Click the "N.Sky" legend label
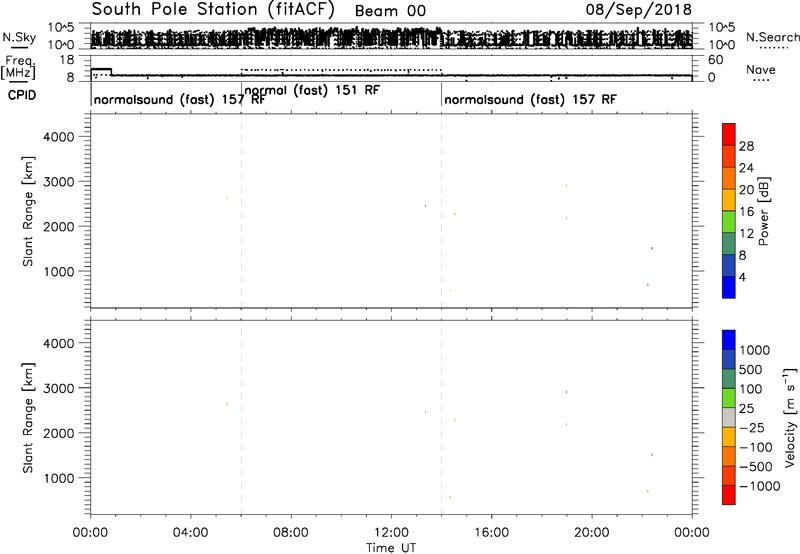The height and width of the screenshot is (554, 800). (x=19, y=37)
